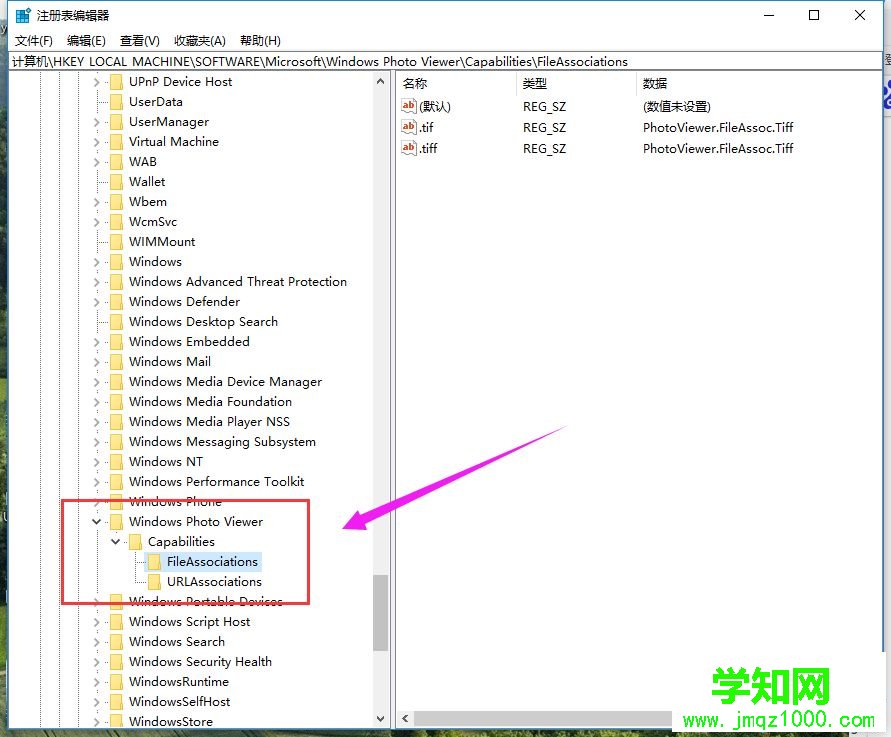
Task: Select the Windows Defender tree item
Action: [x=188, y=301]
